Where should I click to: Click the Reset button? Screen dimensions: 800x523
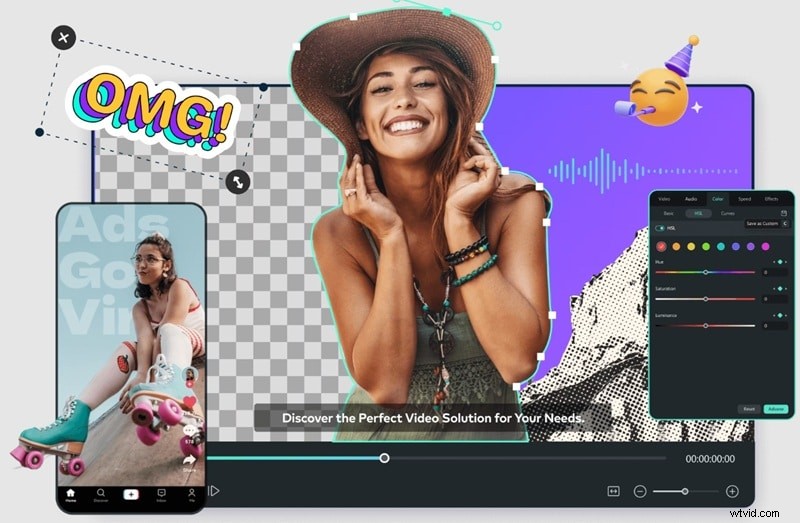[x=748, y=409]
